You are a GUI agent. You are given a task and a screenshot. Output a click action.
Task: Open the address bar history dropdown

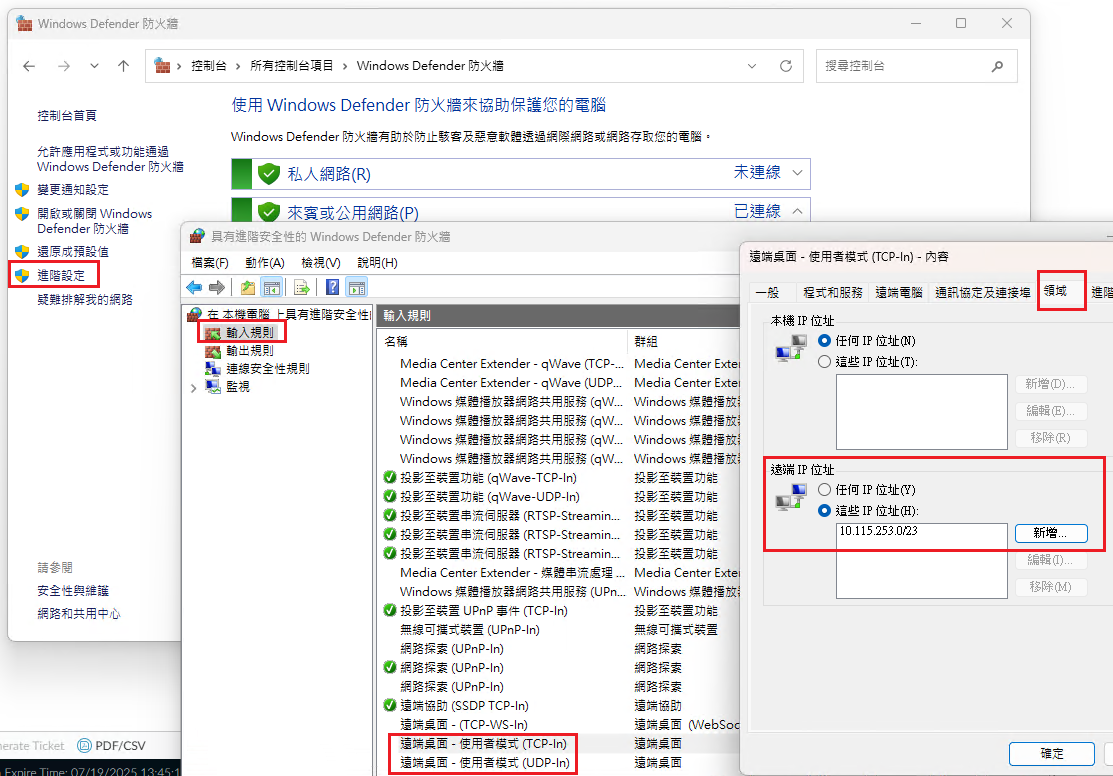click(x=753, y=66)
